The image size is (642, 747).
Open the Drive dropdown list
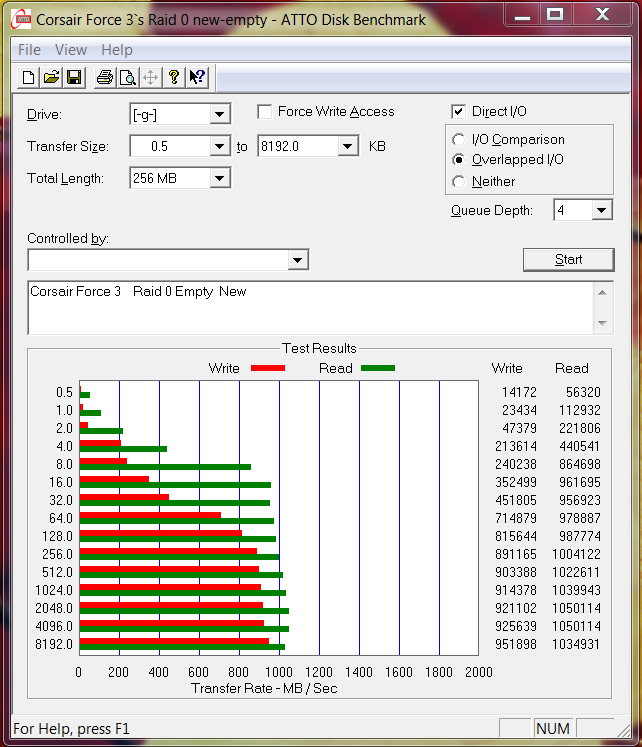pos(220,114)
